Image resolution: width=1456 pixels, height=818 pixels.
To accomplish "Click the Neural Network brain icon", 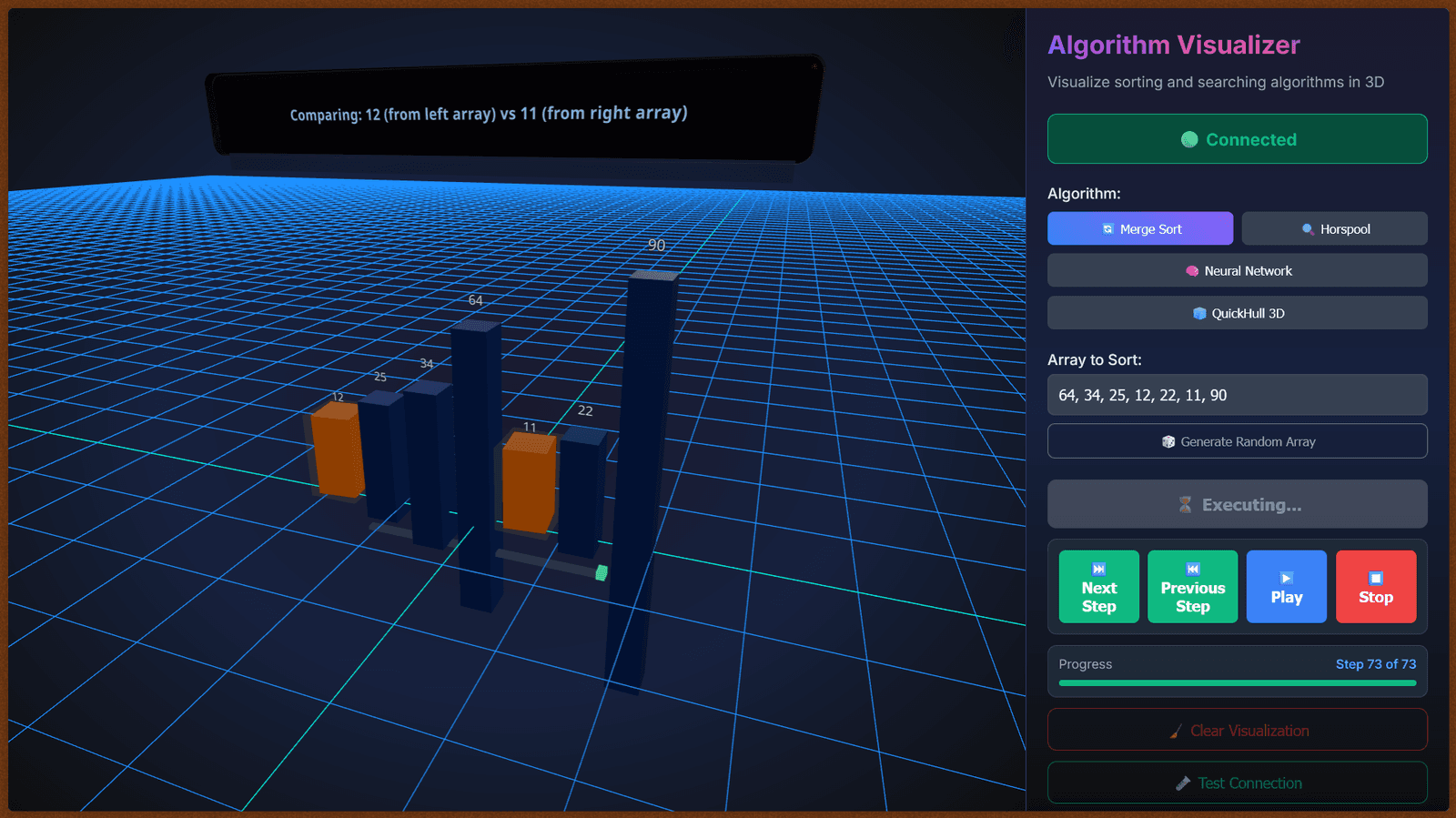I will click(x=1192, y=271).
